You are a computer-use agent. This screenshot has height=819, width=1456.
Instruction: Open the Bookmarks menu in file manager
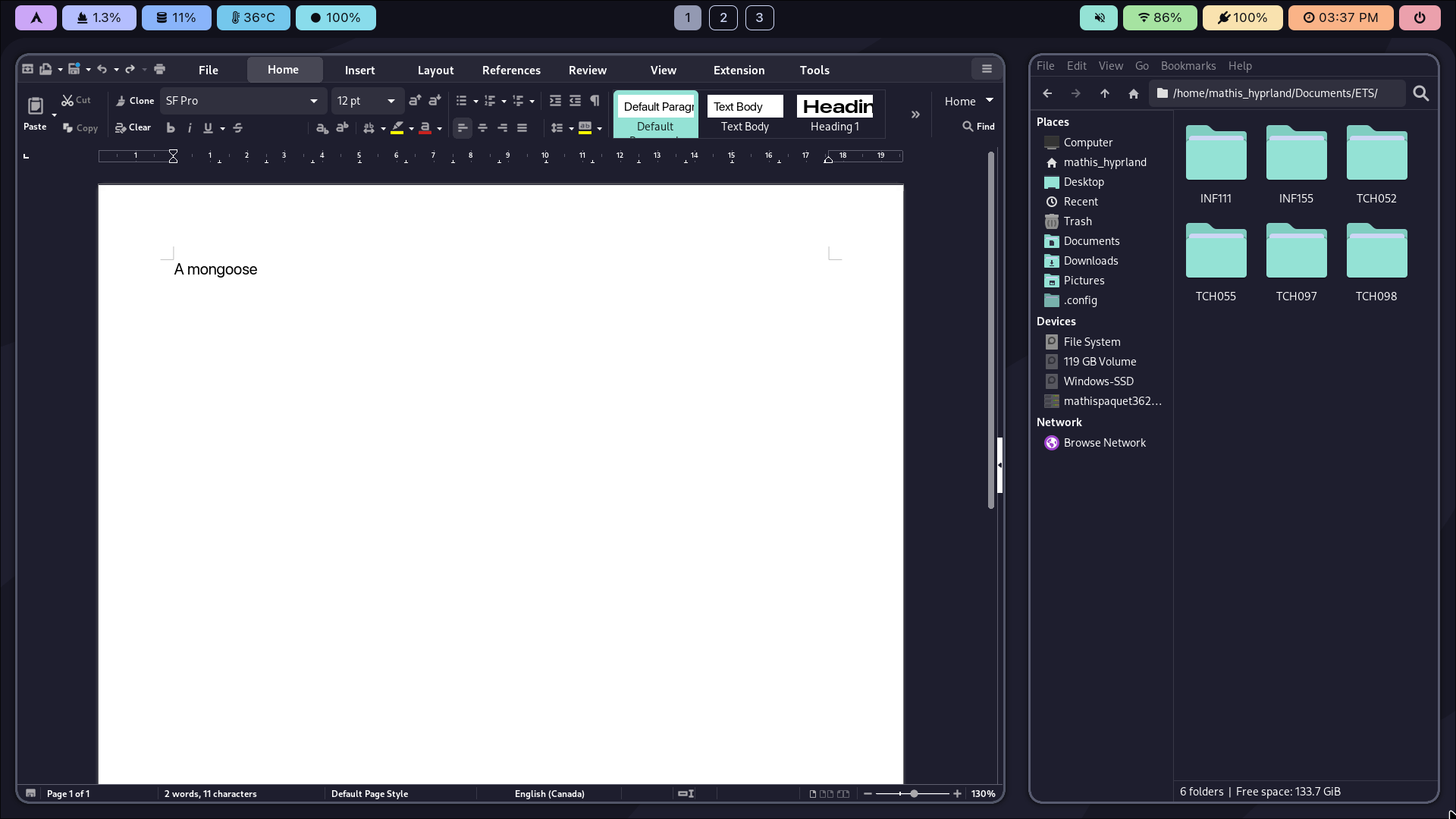point(1188,66)
